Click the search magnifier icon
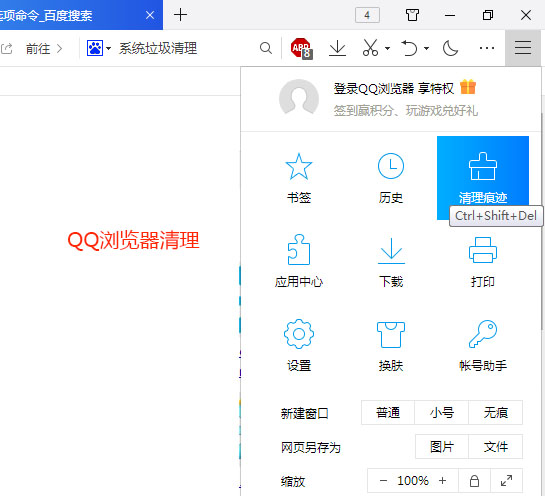 (266, 48)
